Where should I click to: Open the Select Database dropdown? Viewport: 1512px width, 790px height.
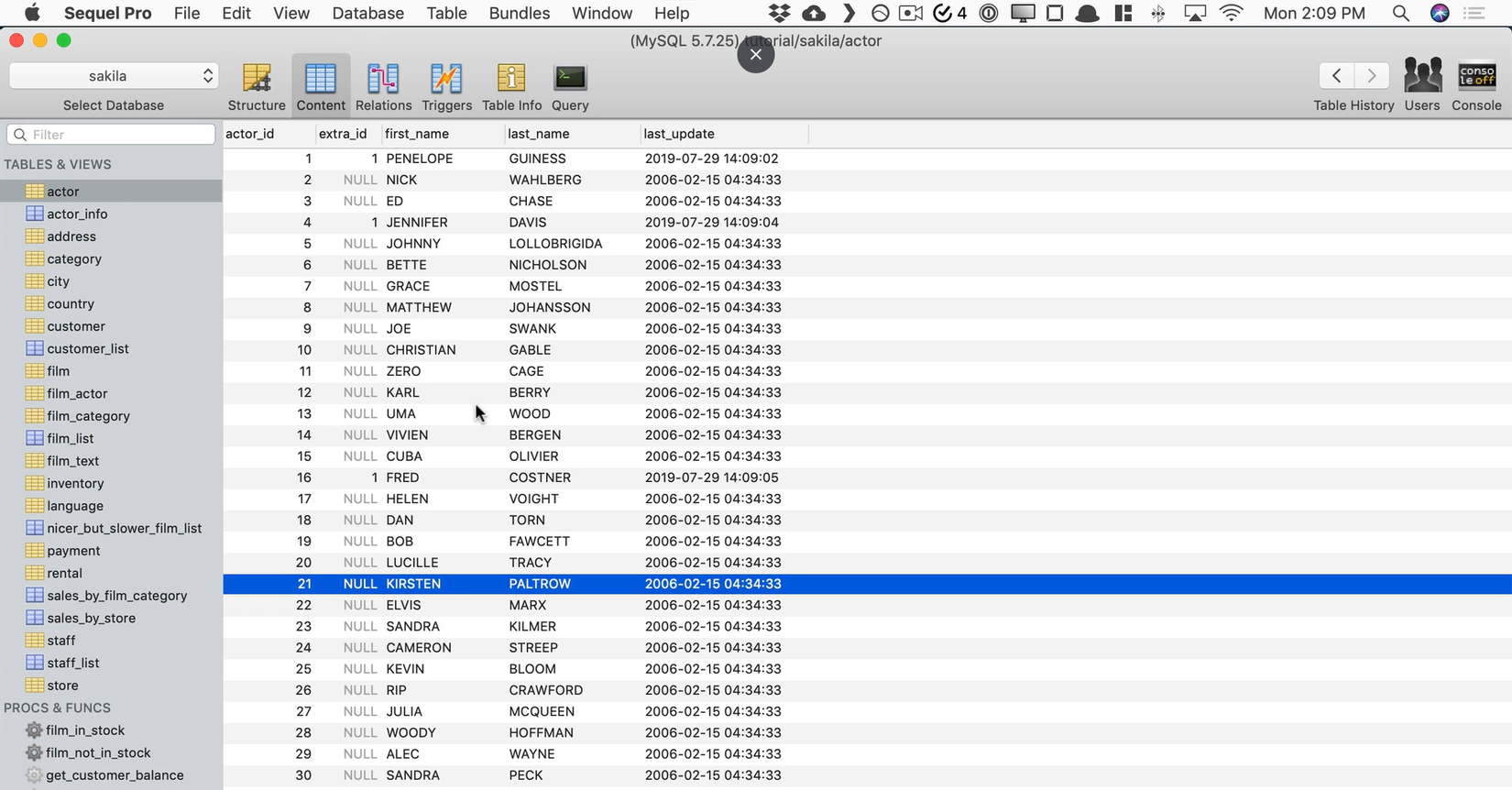pos(114,76)
